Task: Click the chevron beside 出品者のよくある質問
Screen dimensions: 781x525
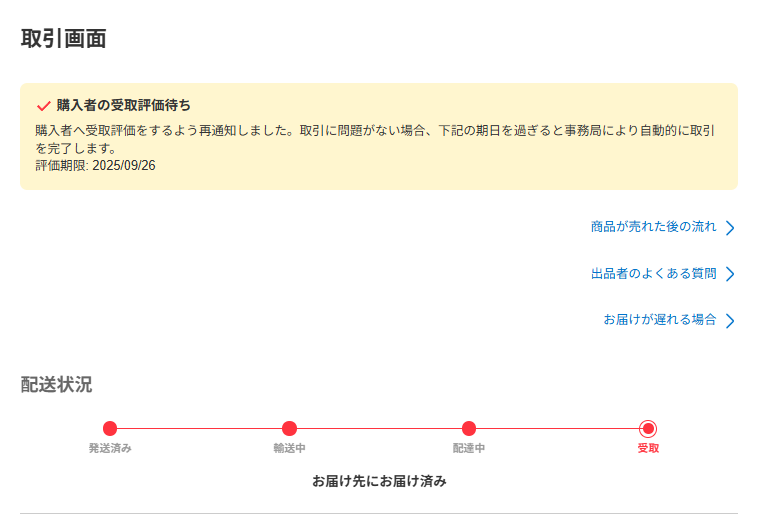Action: click(x=730, y=274)
